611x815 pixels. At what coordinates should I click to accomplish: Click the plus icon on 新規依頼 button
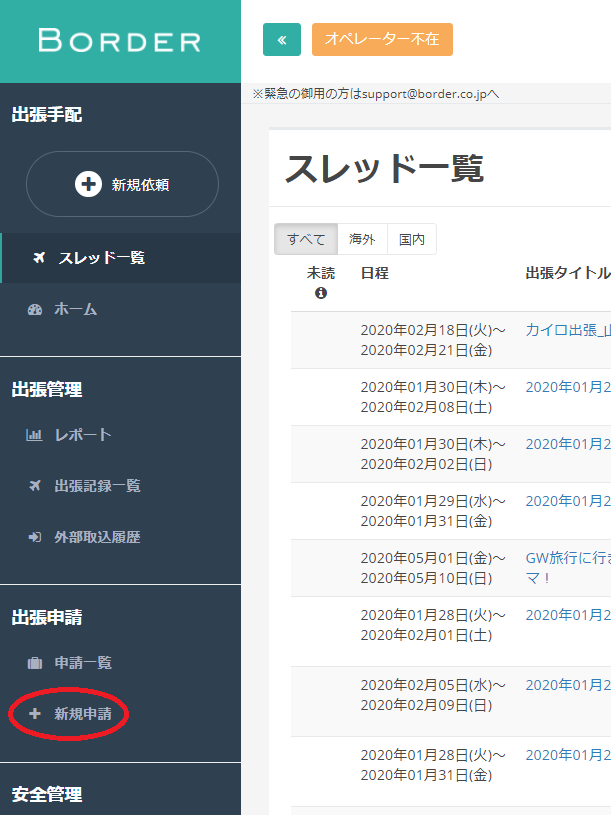point(88,184)
